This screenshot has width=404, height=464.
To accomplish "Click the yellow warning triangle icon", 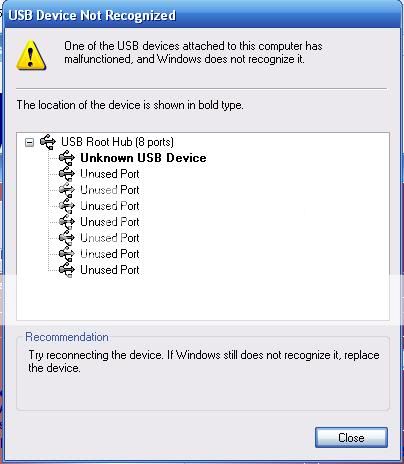I will [x=31, y=55].
